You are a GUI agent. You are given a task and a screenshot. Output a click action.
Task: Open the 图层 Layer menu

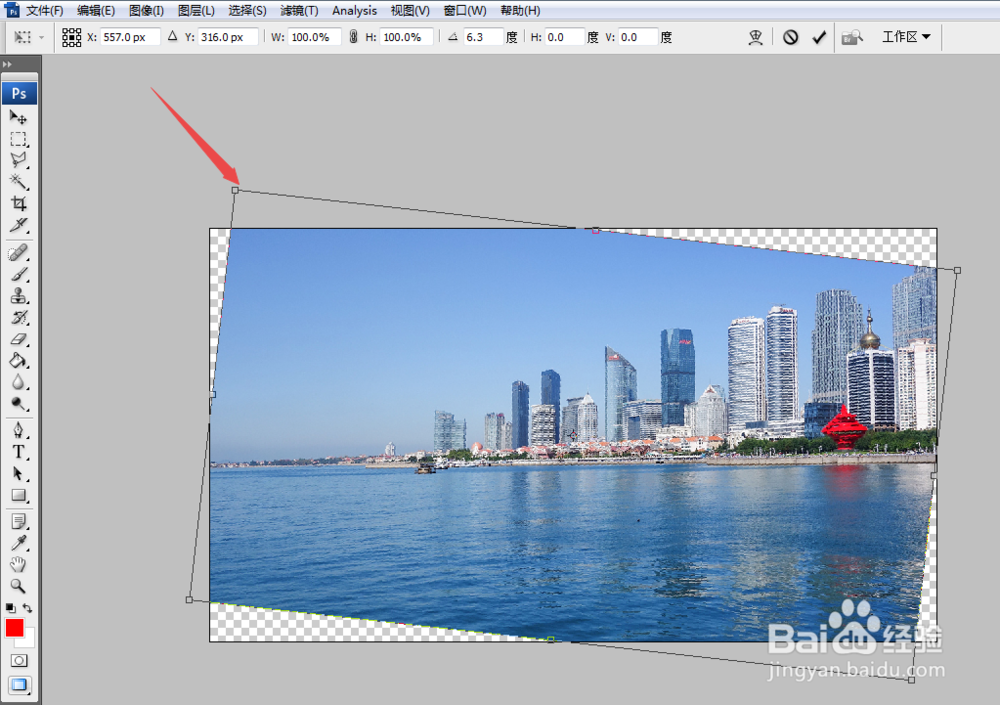pos(196,10)
